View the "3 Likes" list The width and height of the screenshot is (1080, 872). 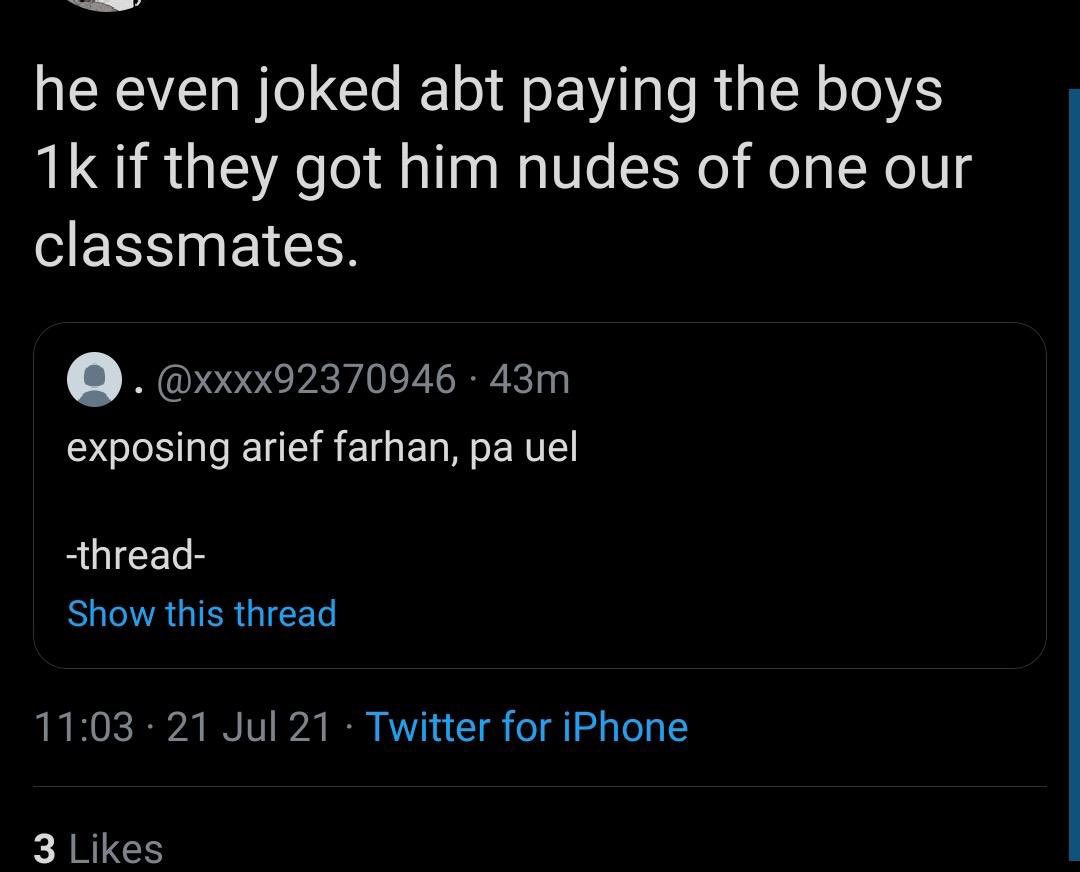click(x=98, y=848)
